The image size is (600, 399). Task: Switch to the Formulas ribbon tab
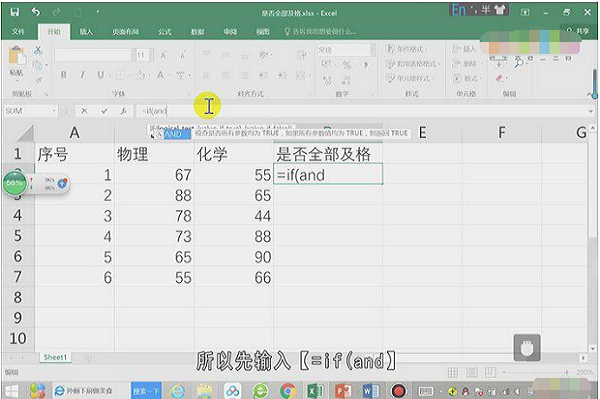point(165,32)
